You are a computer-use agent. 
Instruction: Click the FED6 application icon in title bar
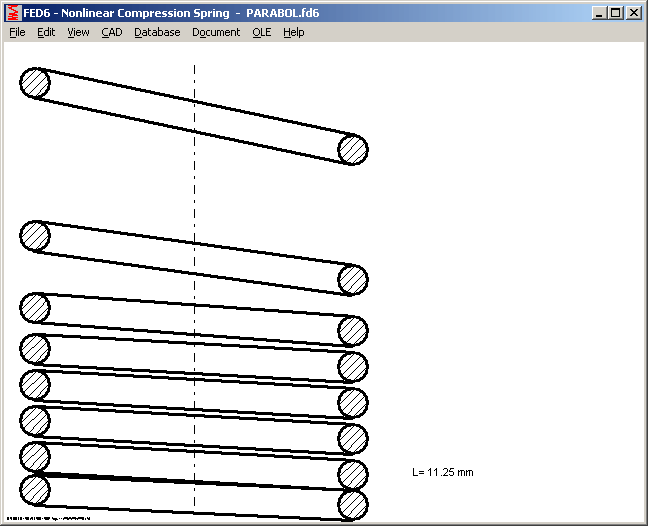[13, 13]
